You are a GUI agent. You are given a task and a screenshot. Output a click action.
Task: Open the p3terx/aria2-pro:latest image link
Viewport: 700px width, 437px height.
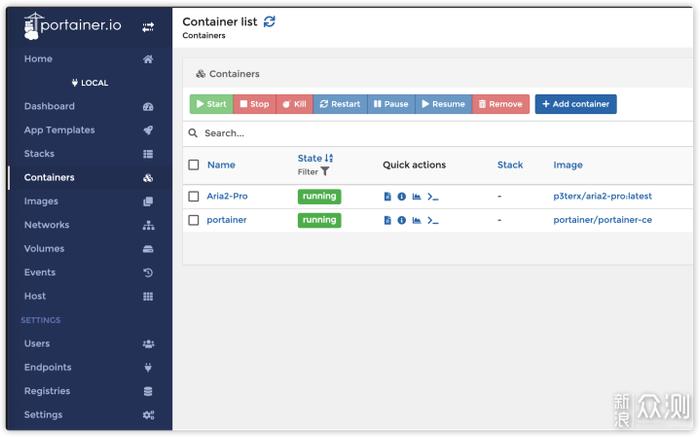pyautogui.click(x=603, y=196)
